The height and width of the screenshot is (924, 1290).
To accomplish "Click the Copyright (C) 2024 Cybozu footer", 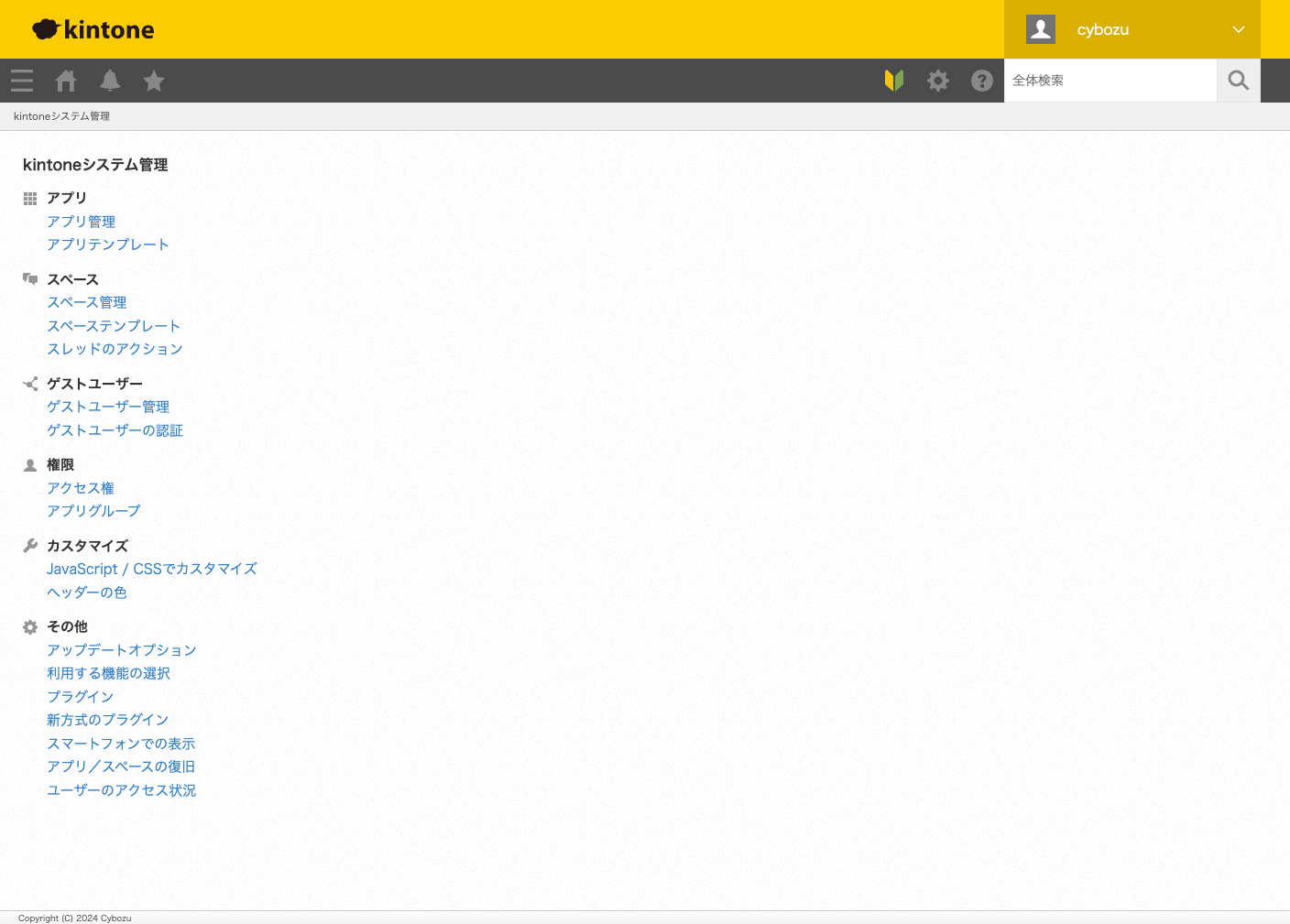I will click(75, 918).
